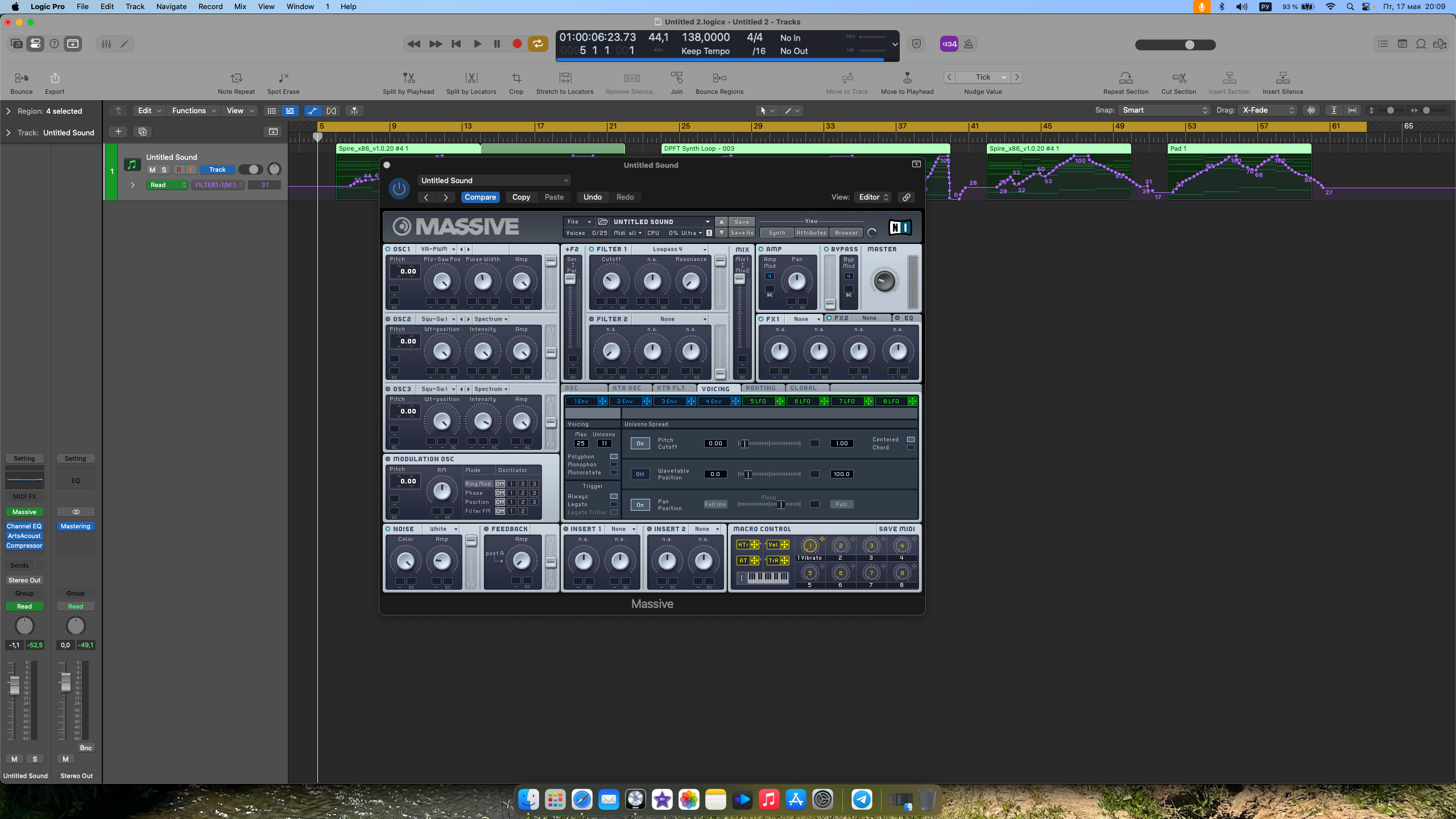The height and width of the screenshot is (819, 1456).
Task: Open Filter 1 Lowpass 4 type dropdown
Action: click(670, 249)
